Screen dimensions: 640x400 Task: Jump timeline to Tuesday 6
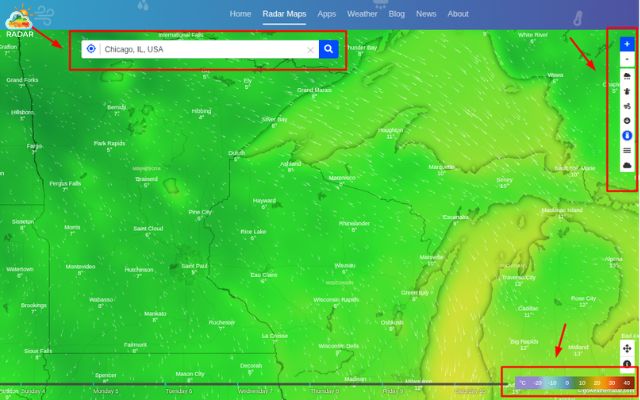click(179, 391)
